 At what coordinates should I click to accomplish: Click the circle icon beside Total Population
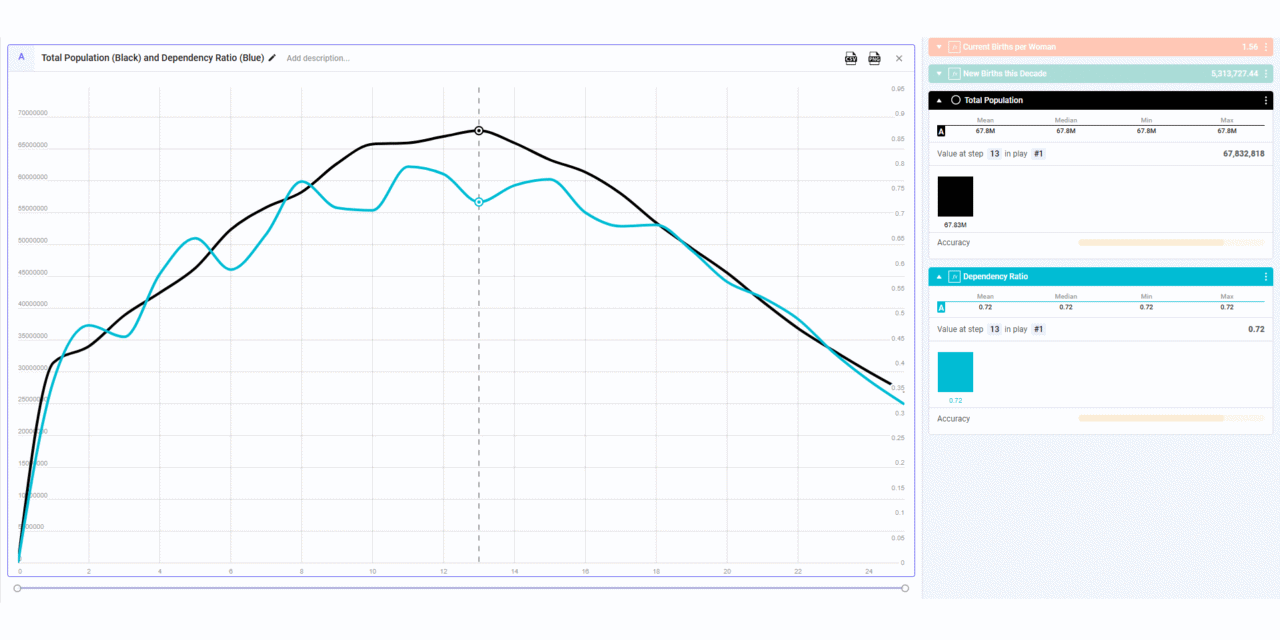point(955,100)
